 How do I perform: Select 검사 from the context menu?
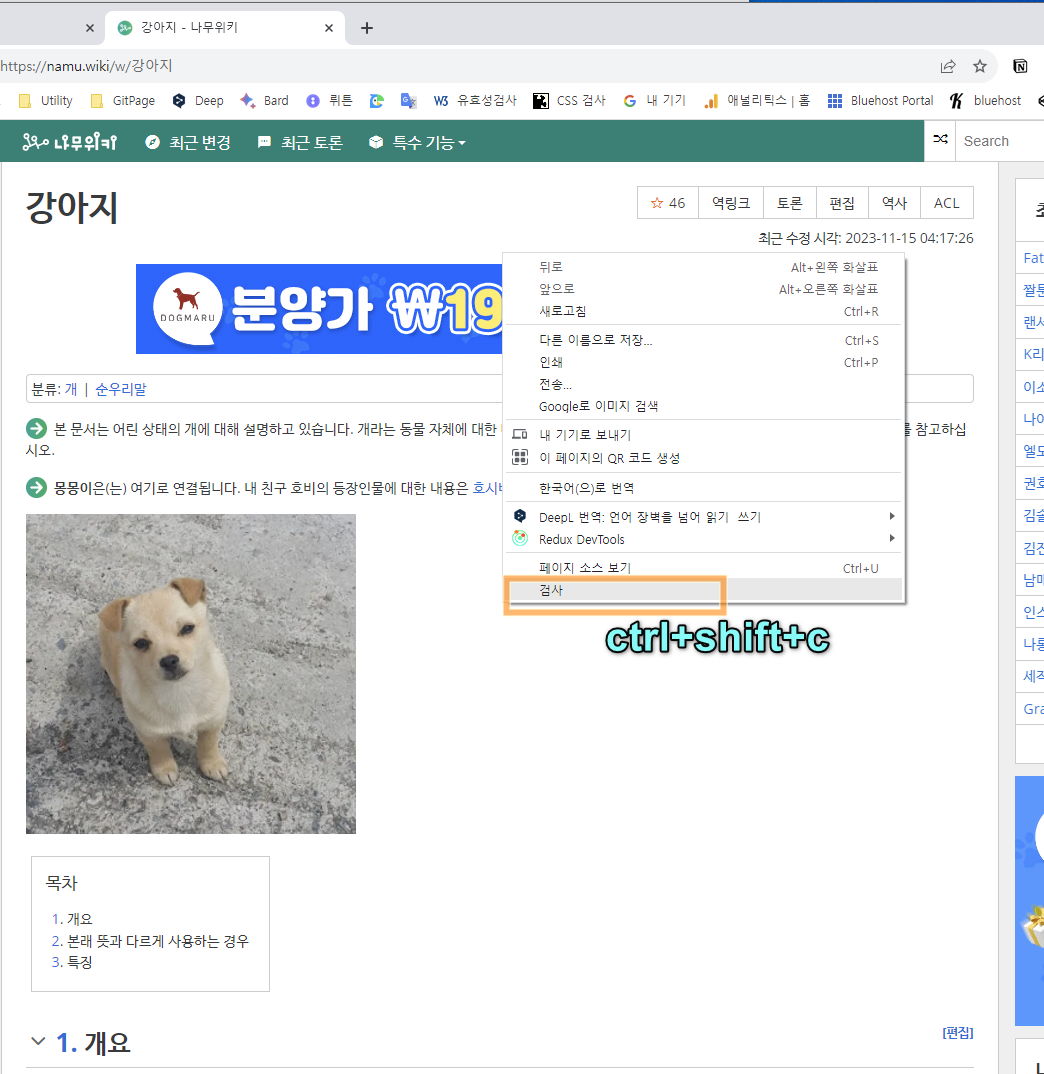551,590
